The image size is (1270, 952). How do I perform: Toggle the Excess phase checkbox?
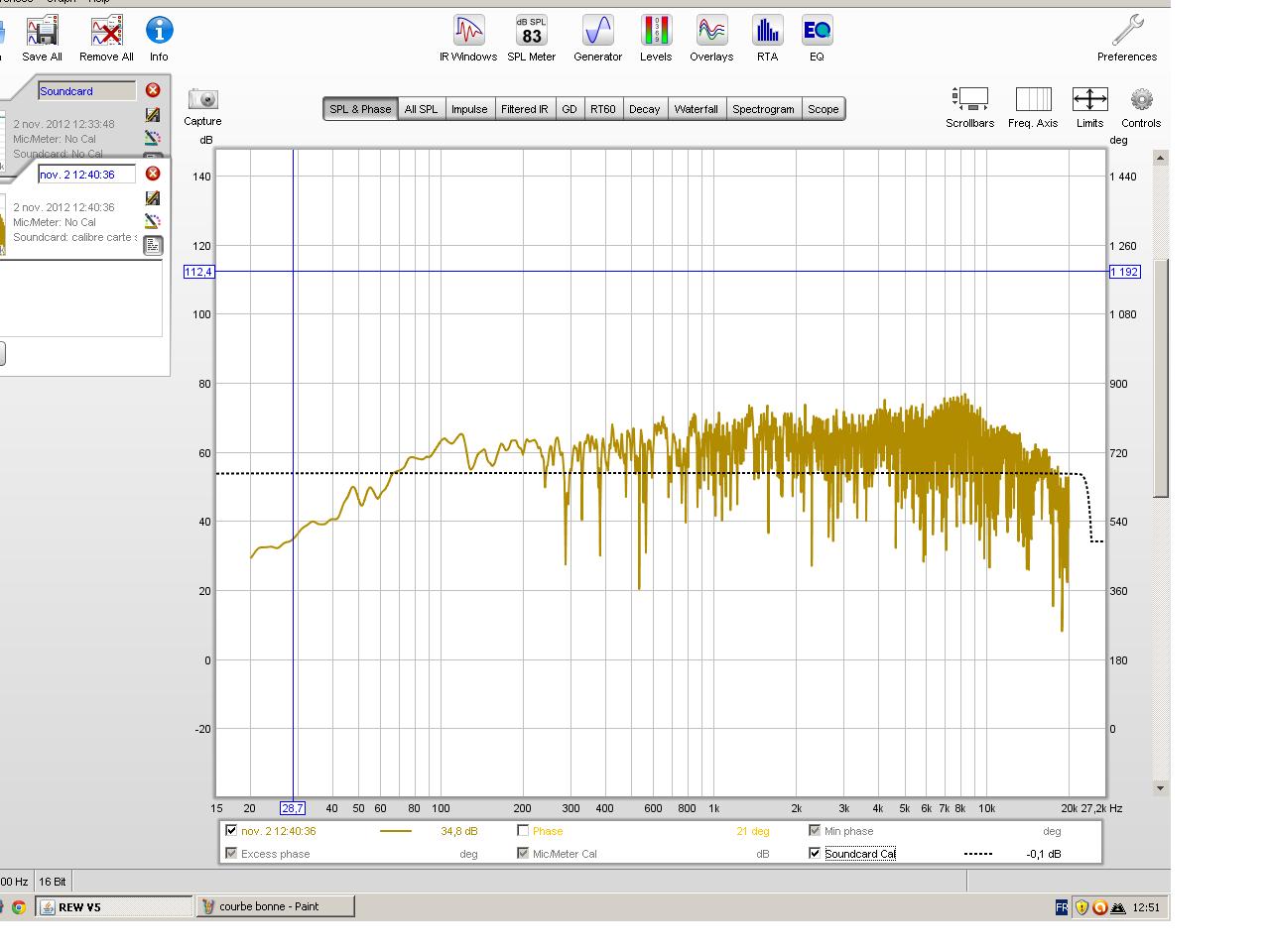[231, 853]
